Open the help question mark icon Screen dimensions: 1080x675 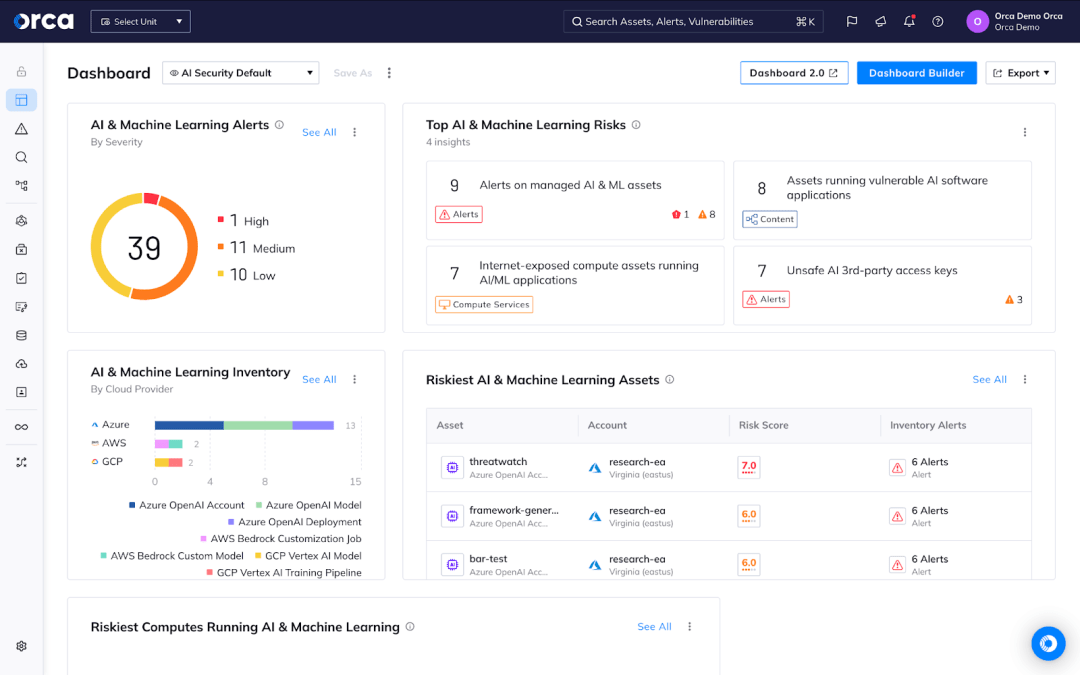coord(937,21)
